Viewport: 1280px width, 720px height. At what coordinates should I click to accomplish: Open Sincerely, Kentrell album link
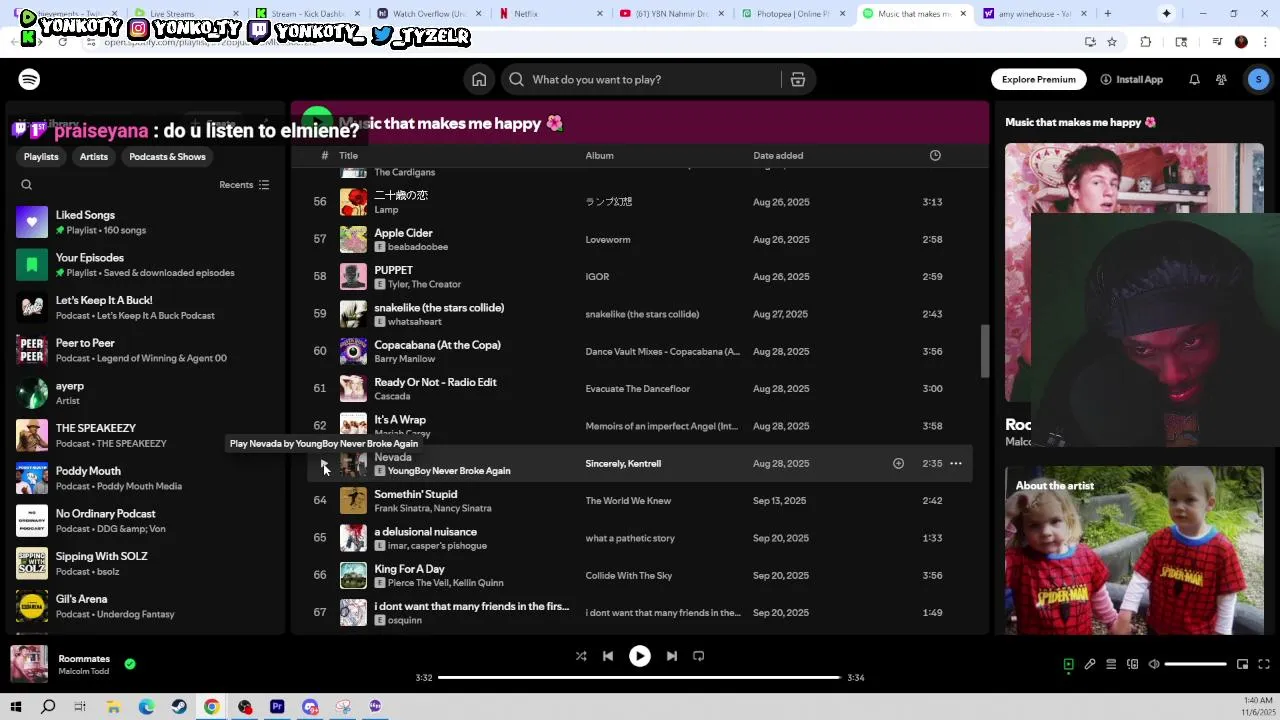(x=623, y=463)
